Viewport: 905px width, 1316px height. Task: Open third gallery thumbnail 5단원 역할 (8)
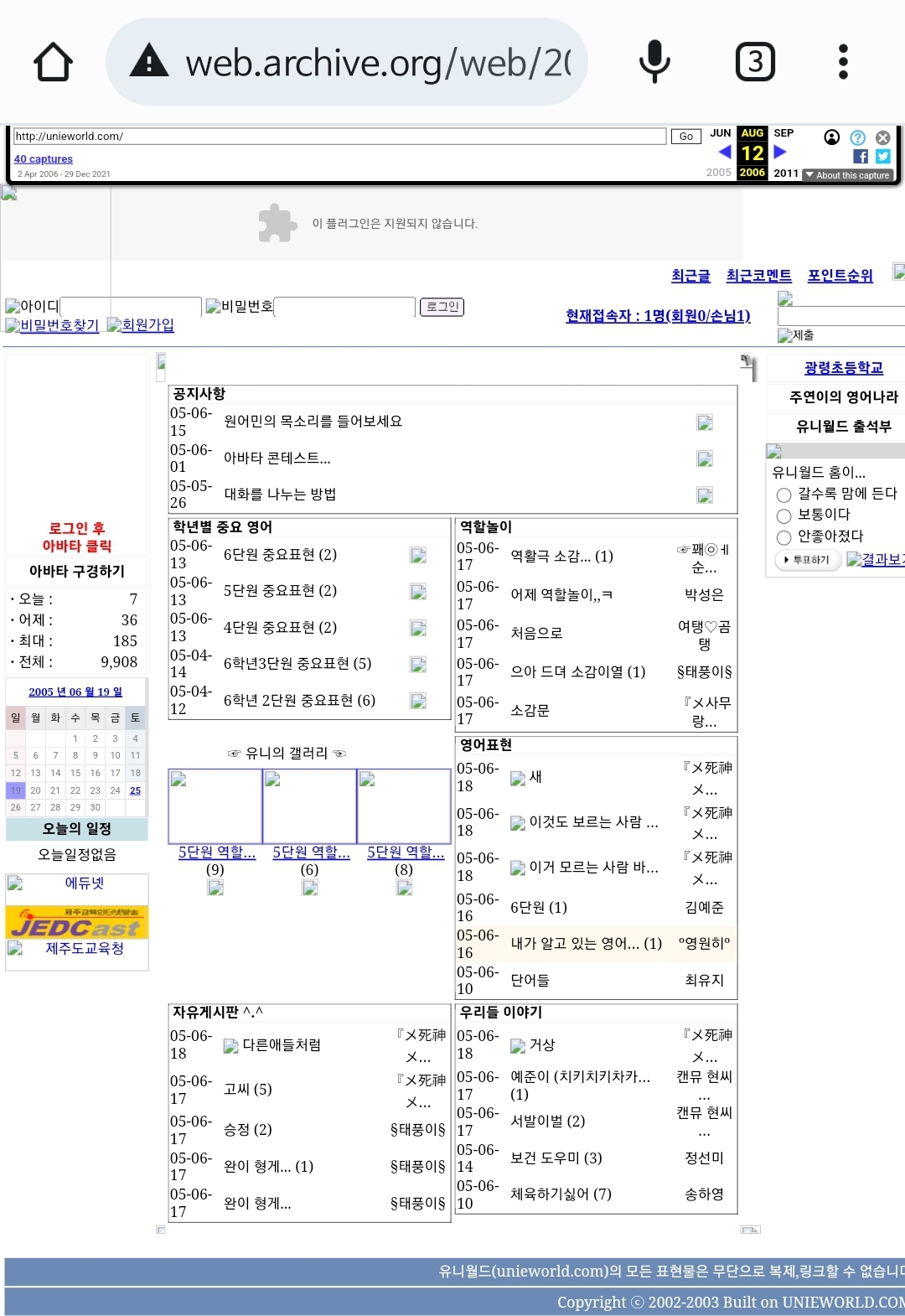(x=404, y=806)
